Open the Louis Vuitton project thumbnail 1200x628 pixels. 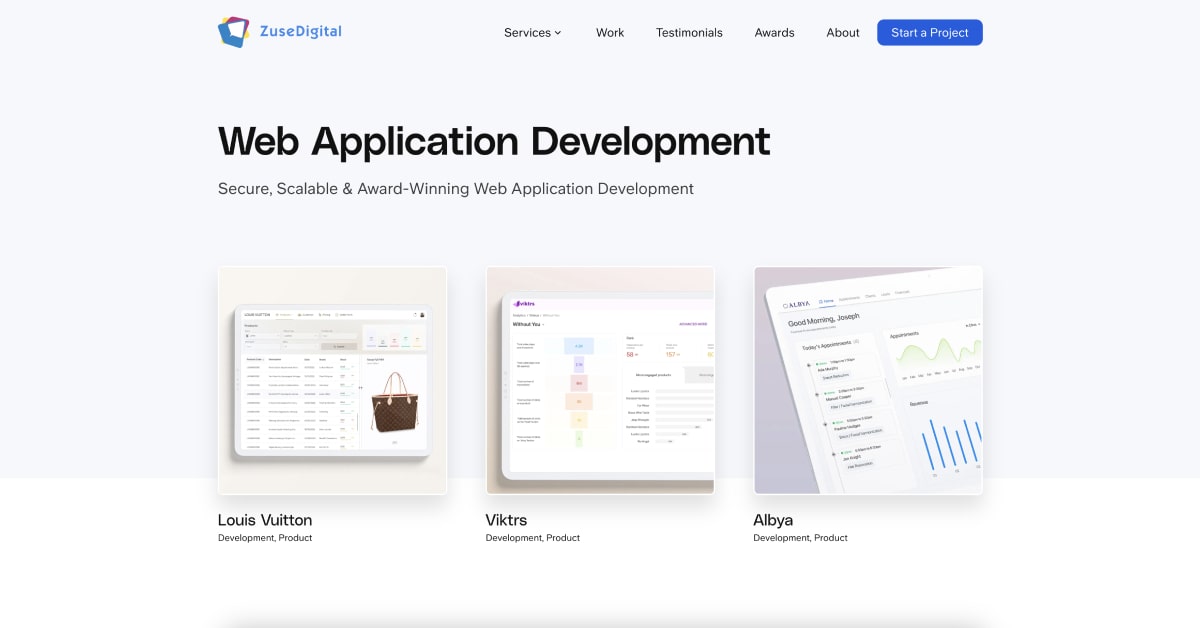332,380
